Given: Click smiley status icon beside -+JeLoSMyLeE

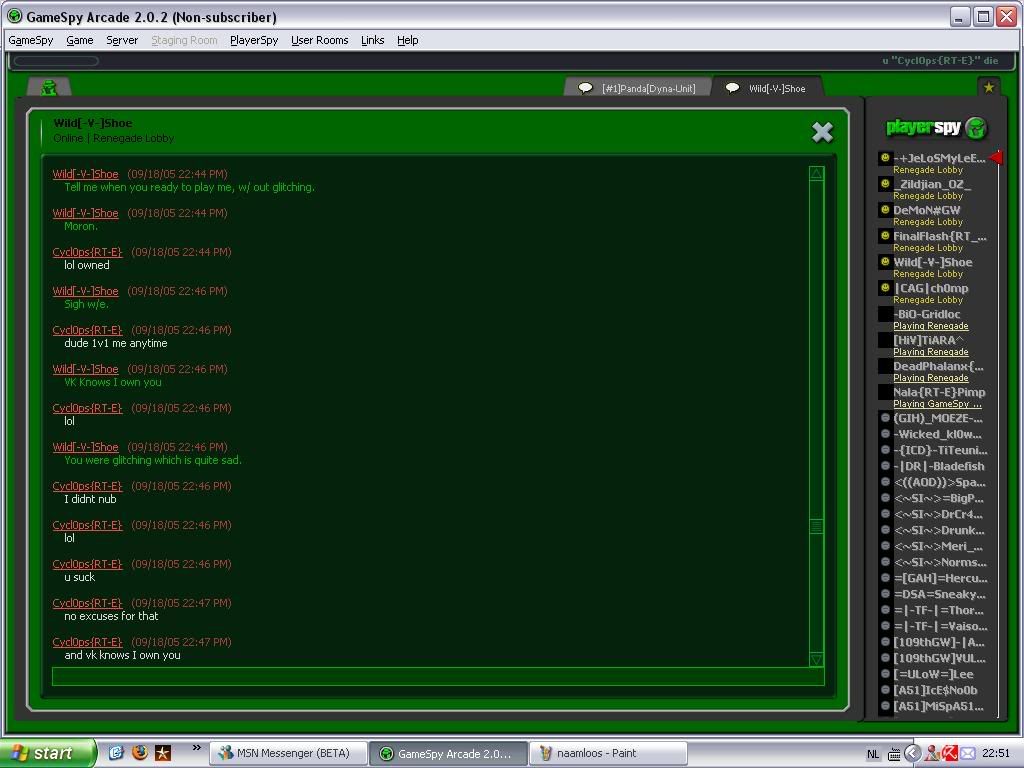Looking at the screenshot, I should click(x=885, y=157).
